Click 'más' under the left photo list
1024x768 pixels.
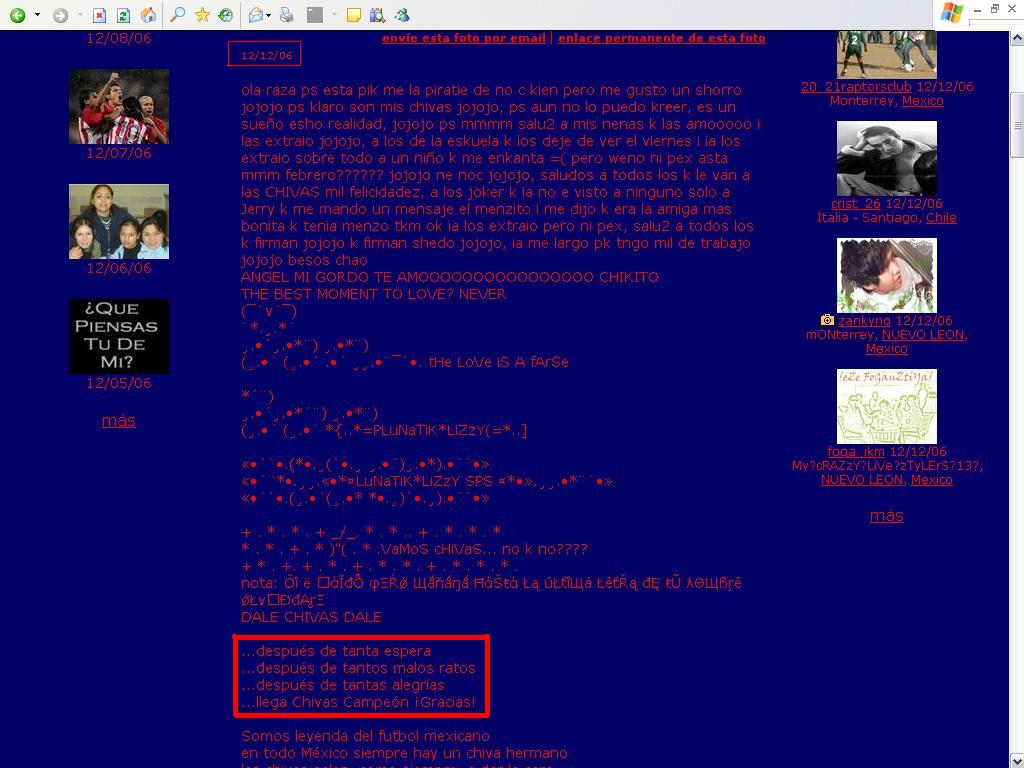pos(118,421)
